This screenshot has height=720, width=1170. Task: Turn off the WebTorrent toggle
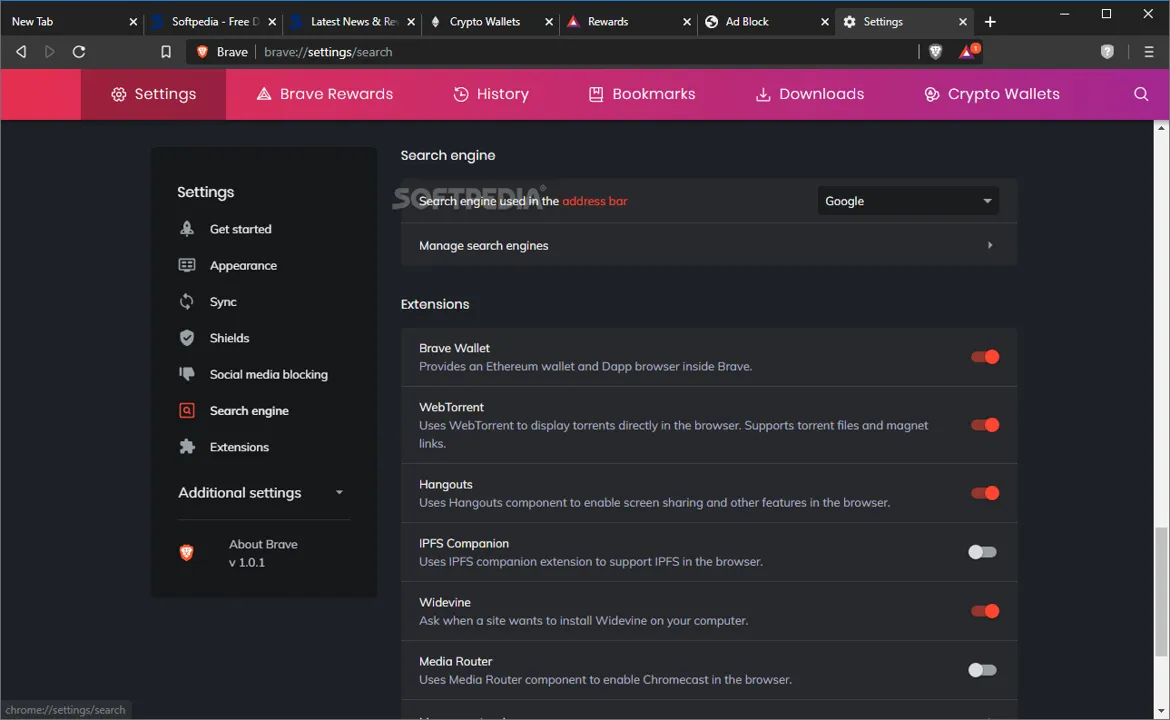[984, 425]
